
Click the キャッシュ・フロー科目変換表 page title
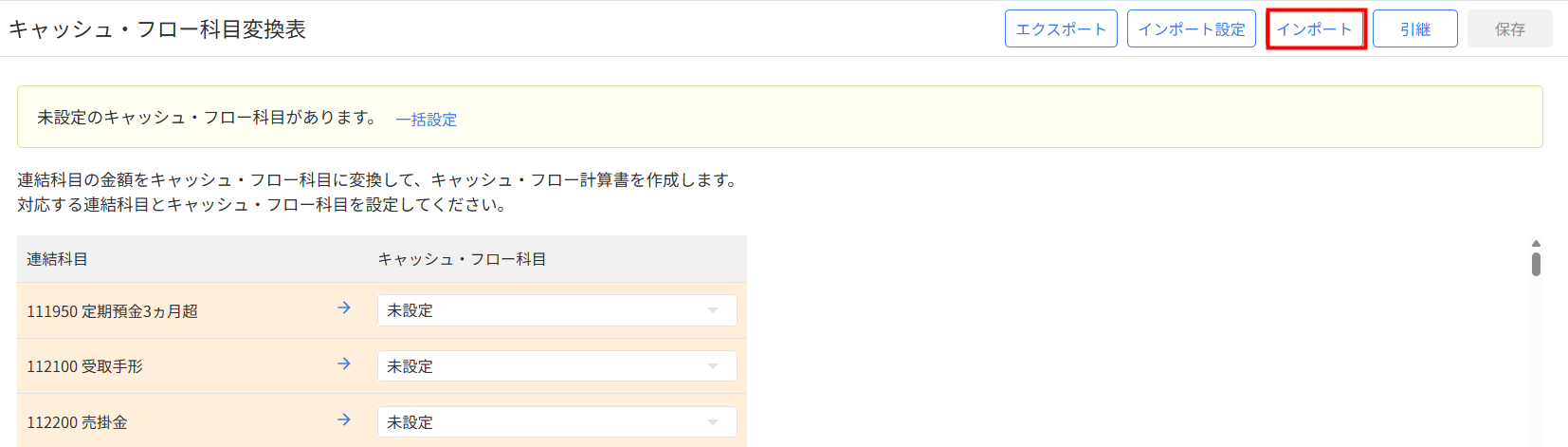(x=157, y=29)
